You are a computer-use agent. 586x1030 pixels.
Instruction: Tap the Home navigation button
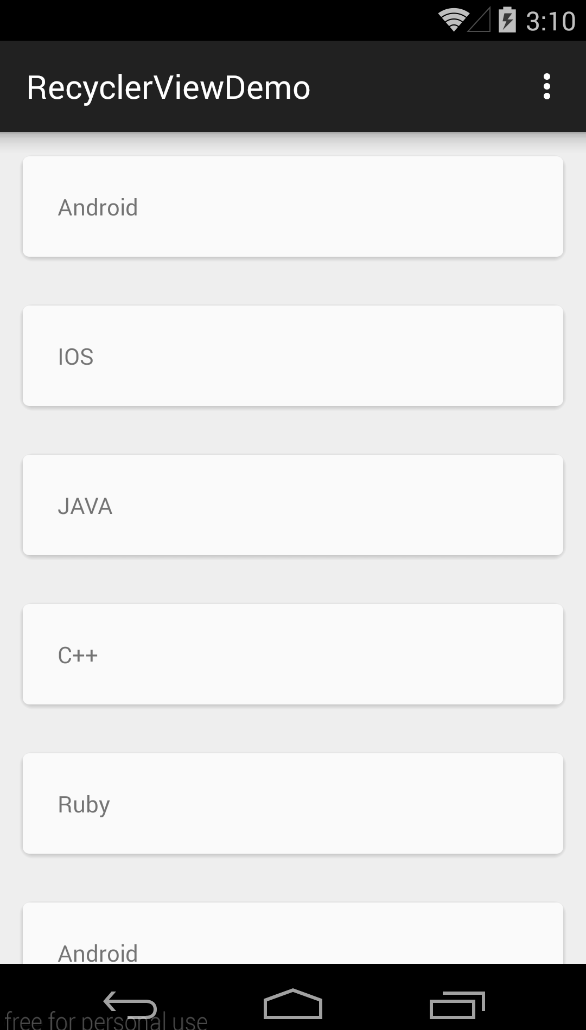click(293, 1004)
